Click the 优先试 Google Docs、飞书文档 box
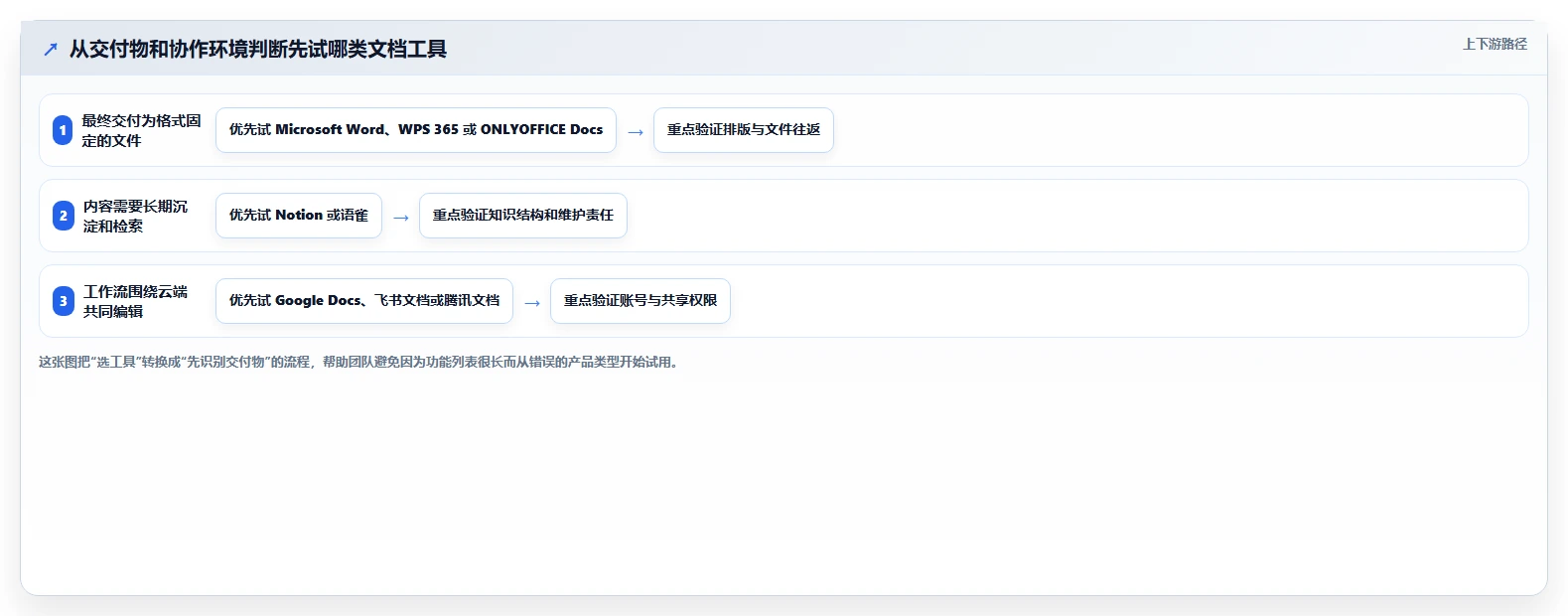 tap(364, 301)
